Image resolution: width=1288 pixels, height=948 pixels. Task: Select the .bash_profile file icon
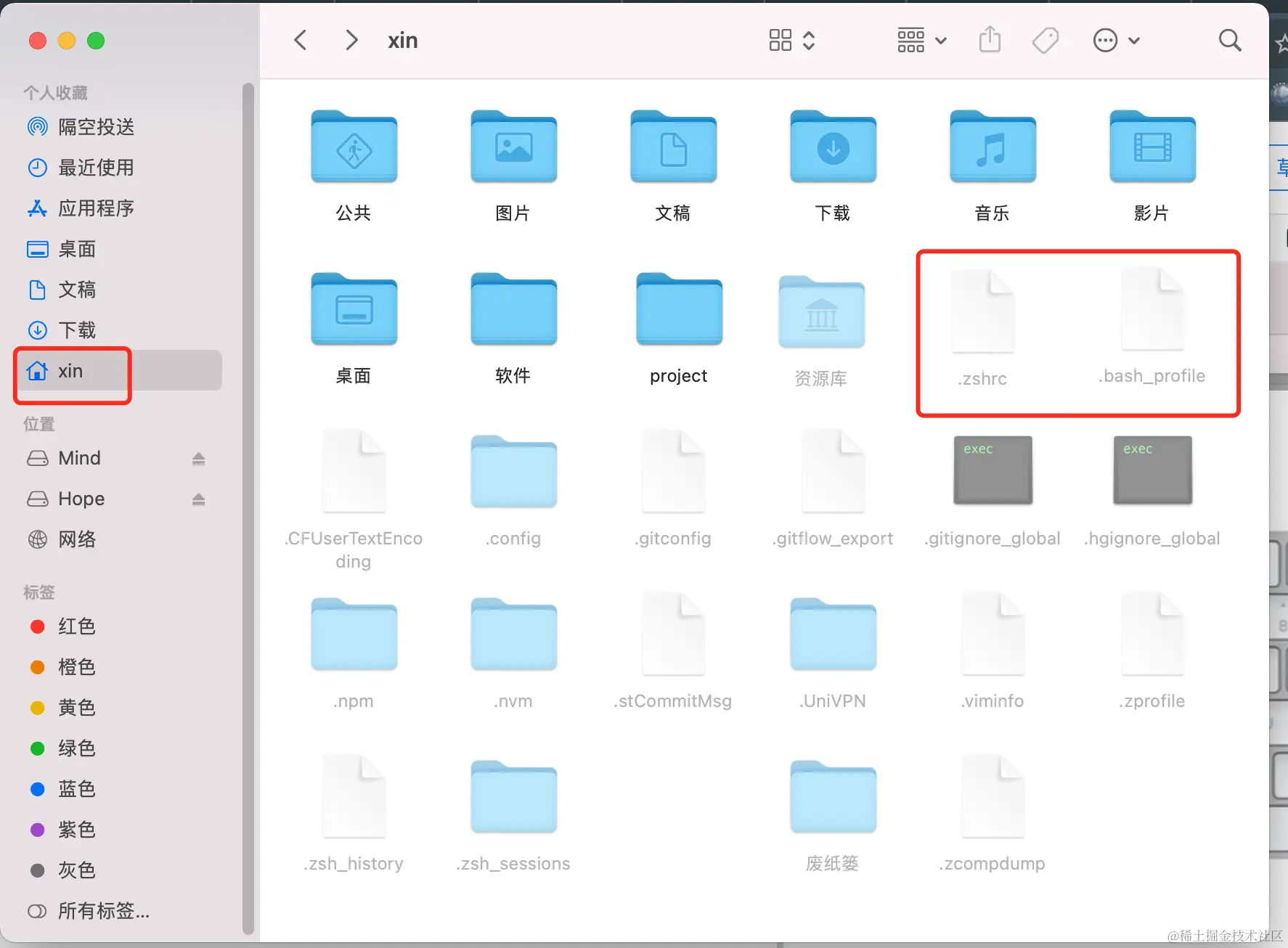point(1152,308)
